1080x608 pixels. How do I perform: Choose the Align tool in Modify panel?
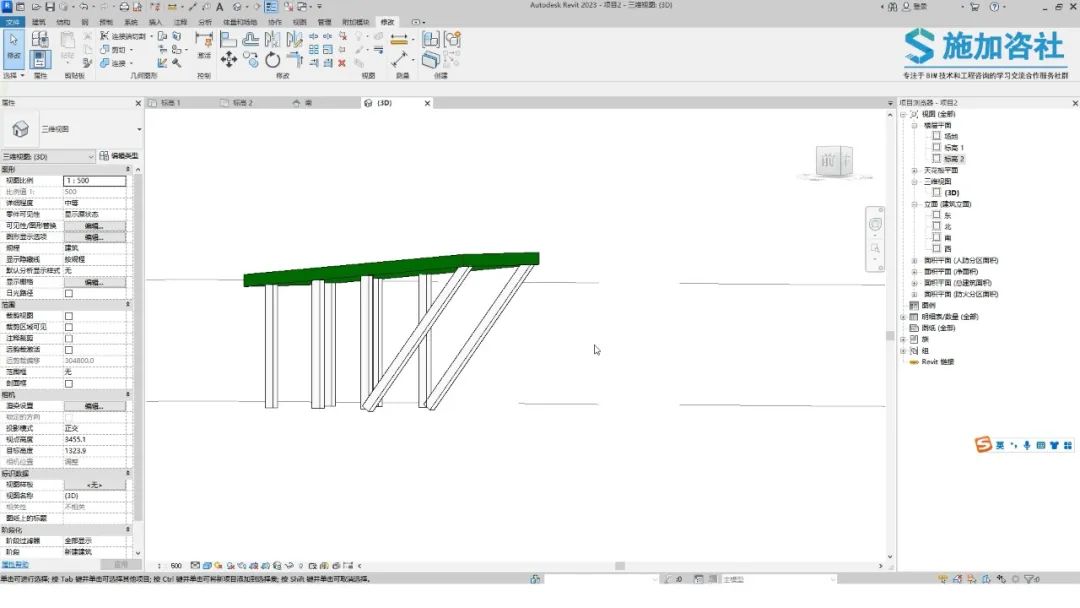[228, 39]
